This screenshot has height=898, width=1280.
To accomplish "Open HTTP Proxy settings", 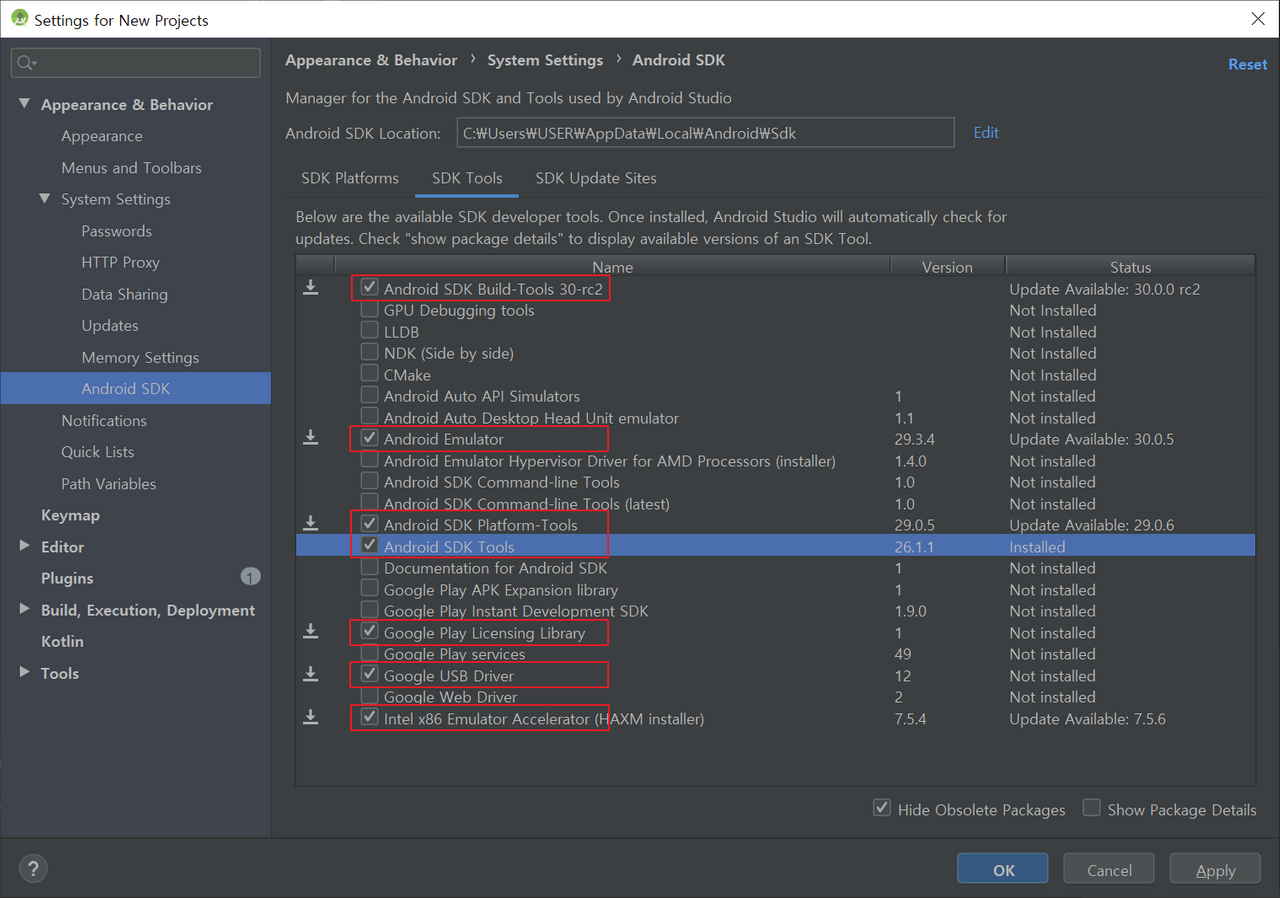I will click(121, 262).
